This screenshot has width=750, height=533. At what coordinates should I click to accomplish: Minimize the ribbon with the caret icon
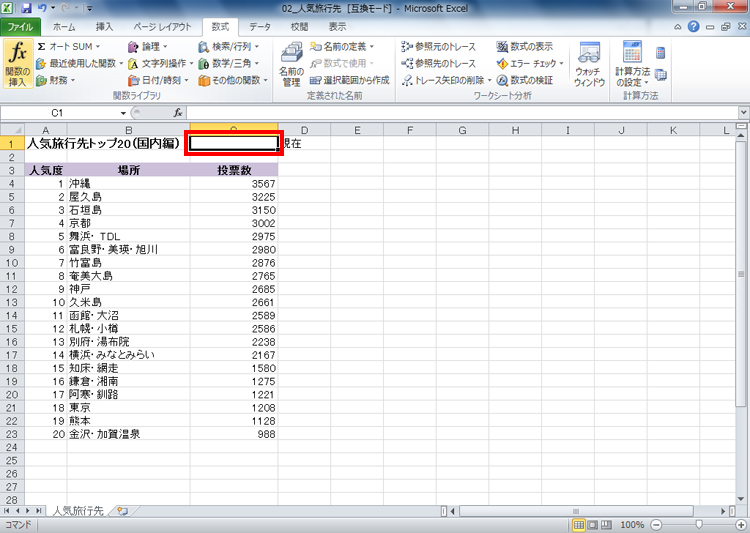(x=678, y=27)
